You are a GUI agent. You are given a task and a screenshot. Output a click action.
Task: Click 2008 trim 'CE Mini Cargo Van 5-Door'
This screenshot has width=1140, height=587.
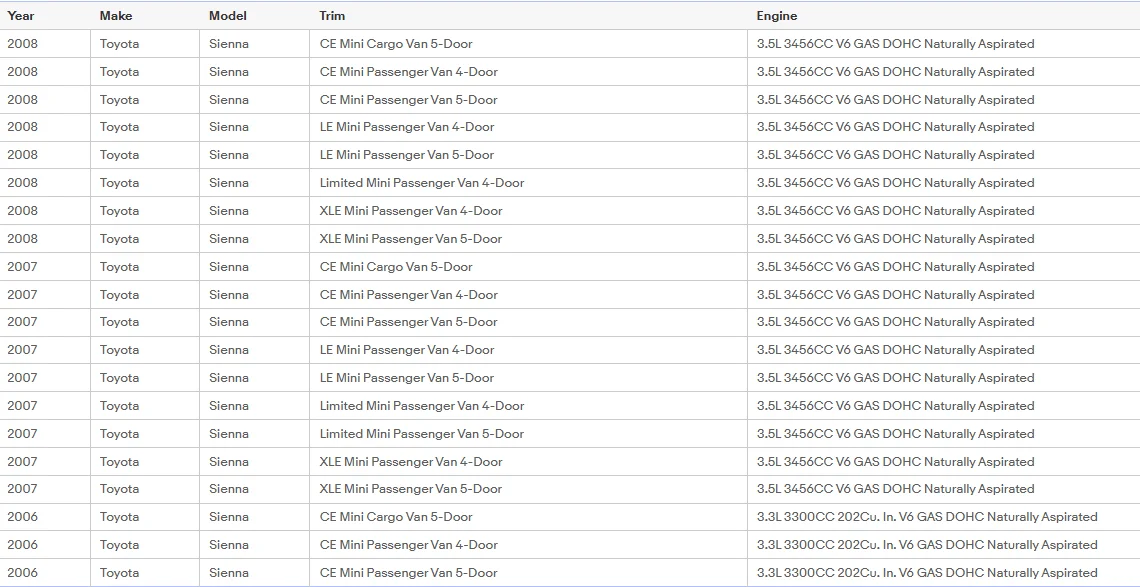click(x=396, y=44)
